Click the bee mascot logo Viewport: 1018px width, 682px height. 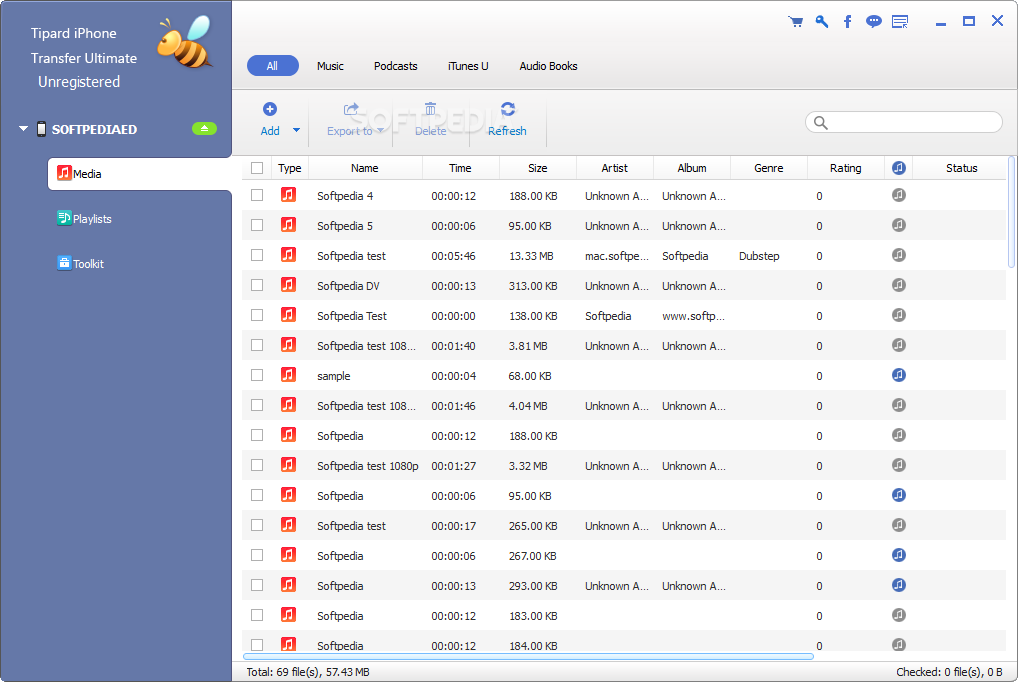(184, 43)
